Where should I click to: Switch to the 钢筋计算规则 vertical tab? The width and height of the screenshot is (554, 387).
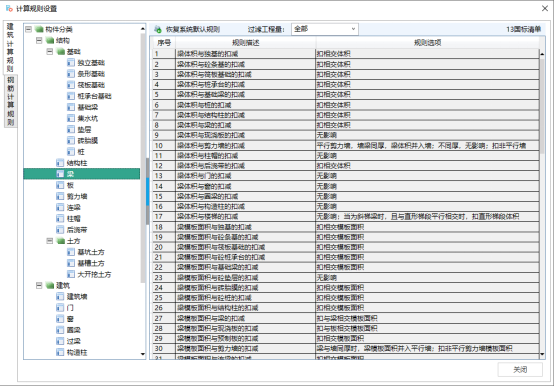[x=11, y=101]
